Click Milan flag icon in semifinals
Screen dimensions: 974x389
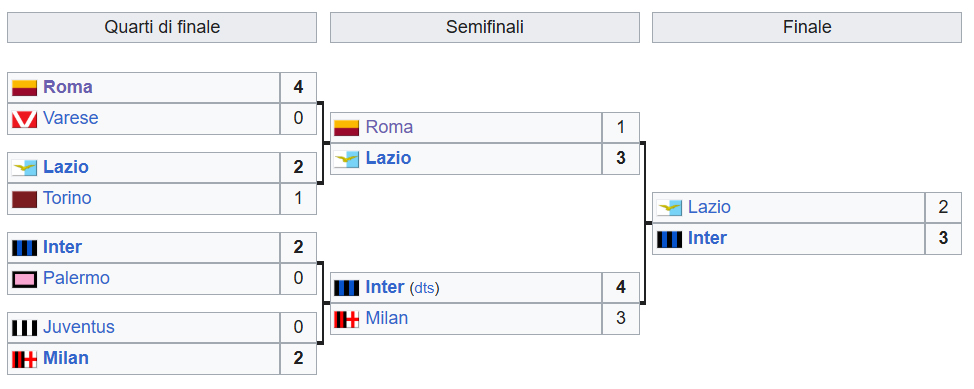coord(347,319)
